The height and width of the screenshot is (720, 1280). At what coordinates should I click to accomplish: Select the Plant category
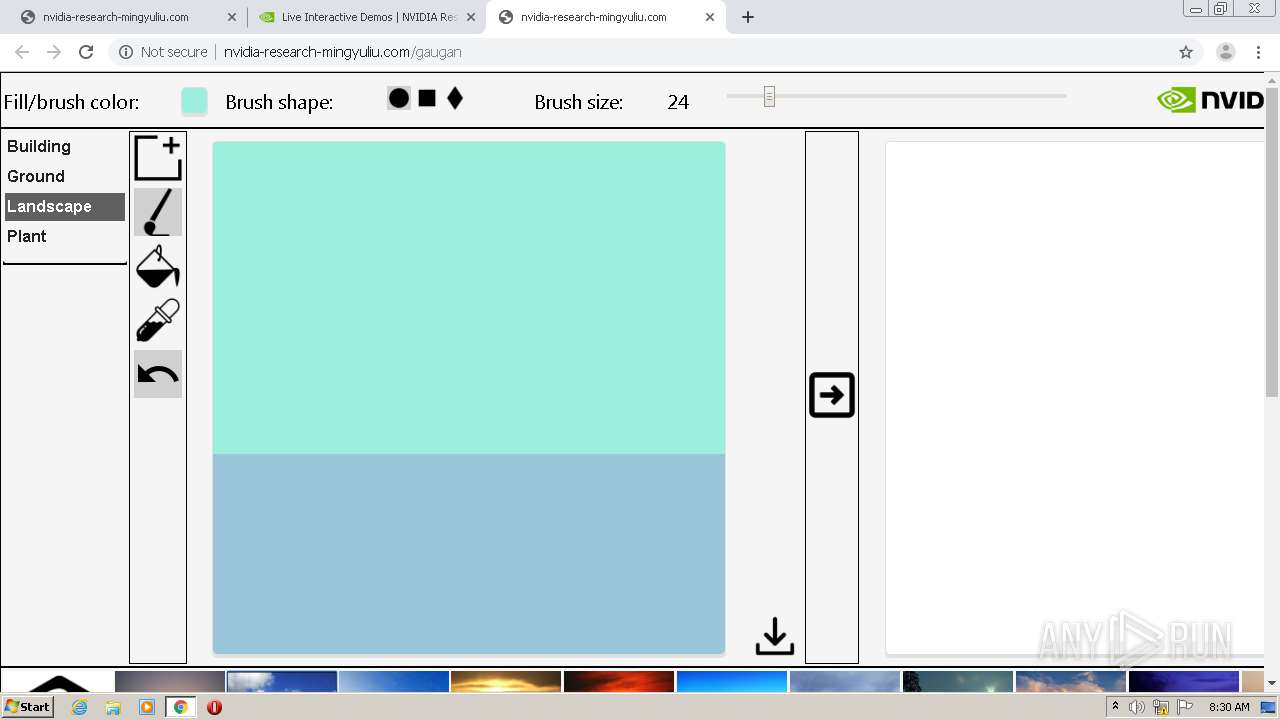[x=64, y=236]
